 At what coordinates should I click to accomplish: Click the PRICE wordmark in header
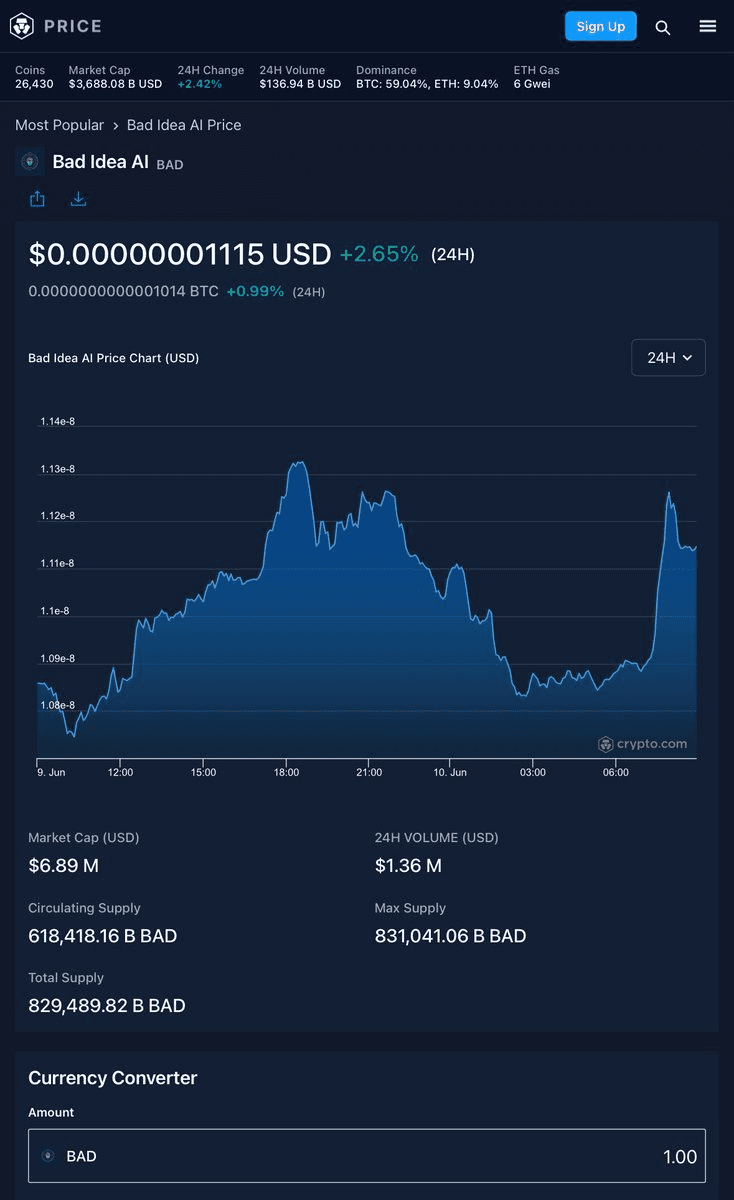coord(73,26)
